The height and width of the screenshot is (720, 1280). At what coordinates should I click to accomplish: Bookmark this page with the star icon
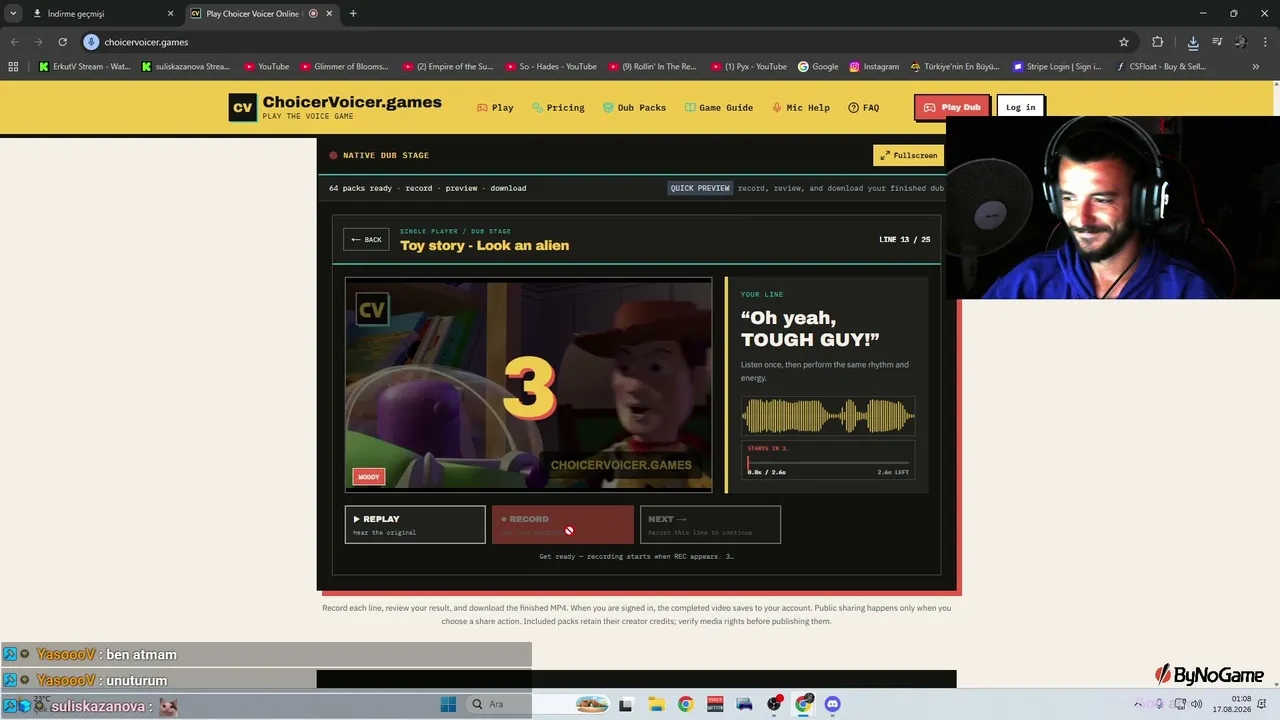[1124, 42]
